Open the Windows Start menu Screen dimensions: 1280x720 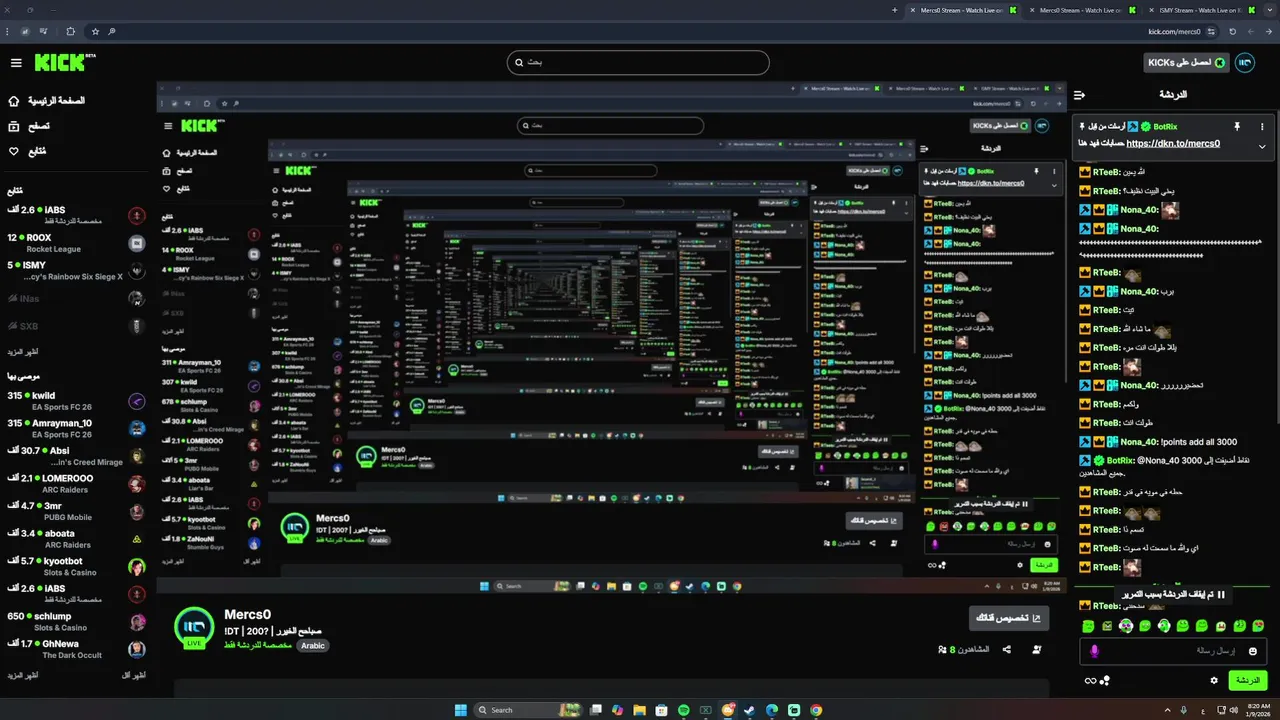[461, 710]
